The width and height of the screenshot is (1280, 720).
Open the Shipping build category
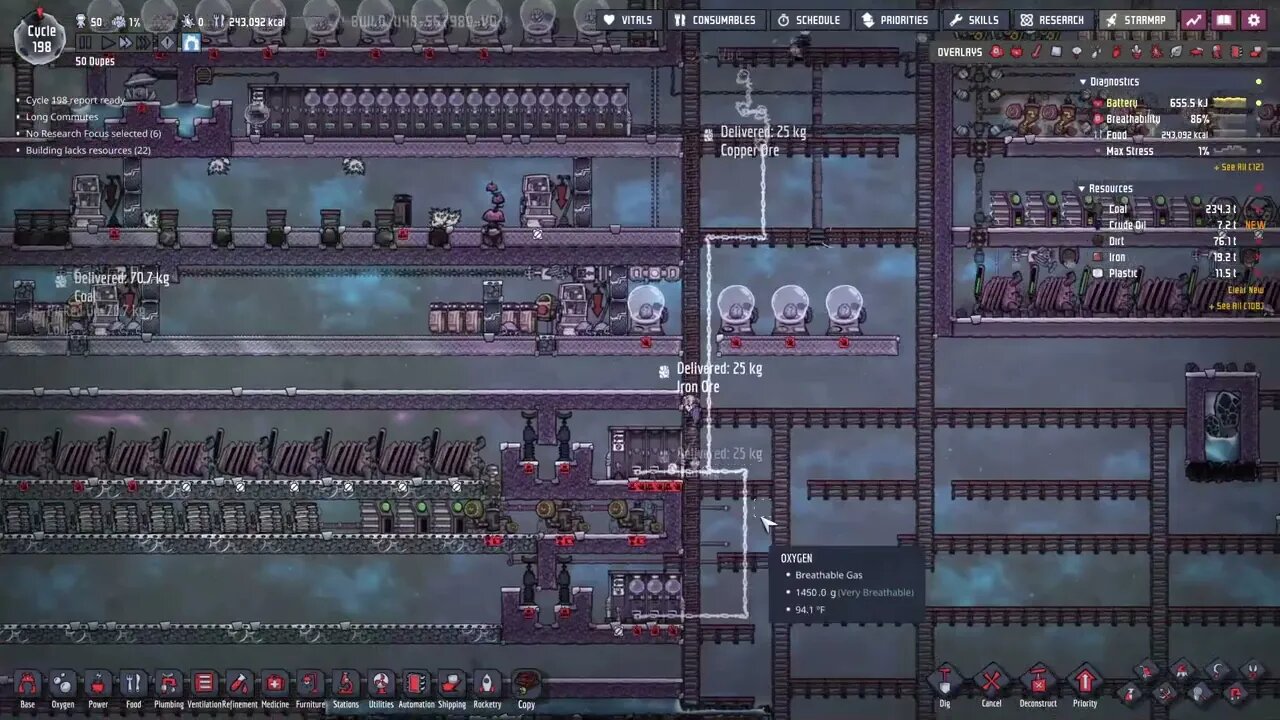coord(452,689)
